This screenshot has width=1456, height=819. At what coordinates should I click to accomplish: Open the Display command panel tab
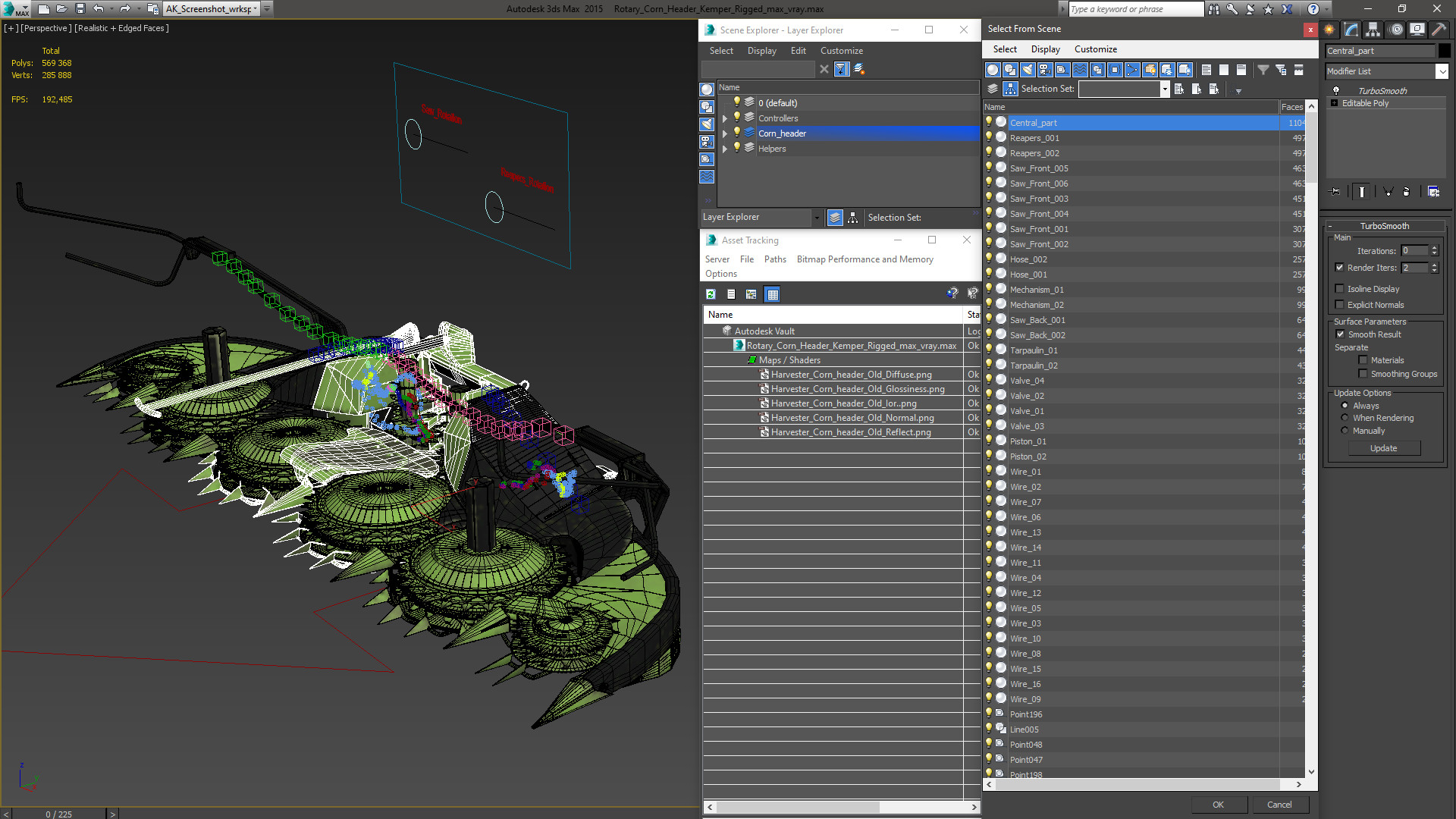click(x=1417, y=30)
